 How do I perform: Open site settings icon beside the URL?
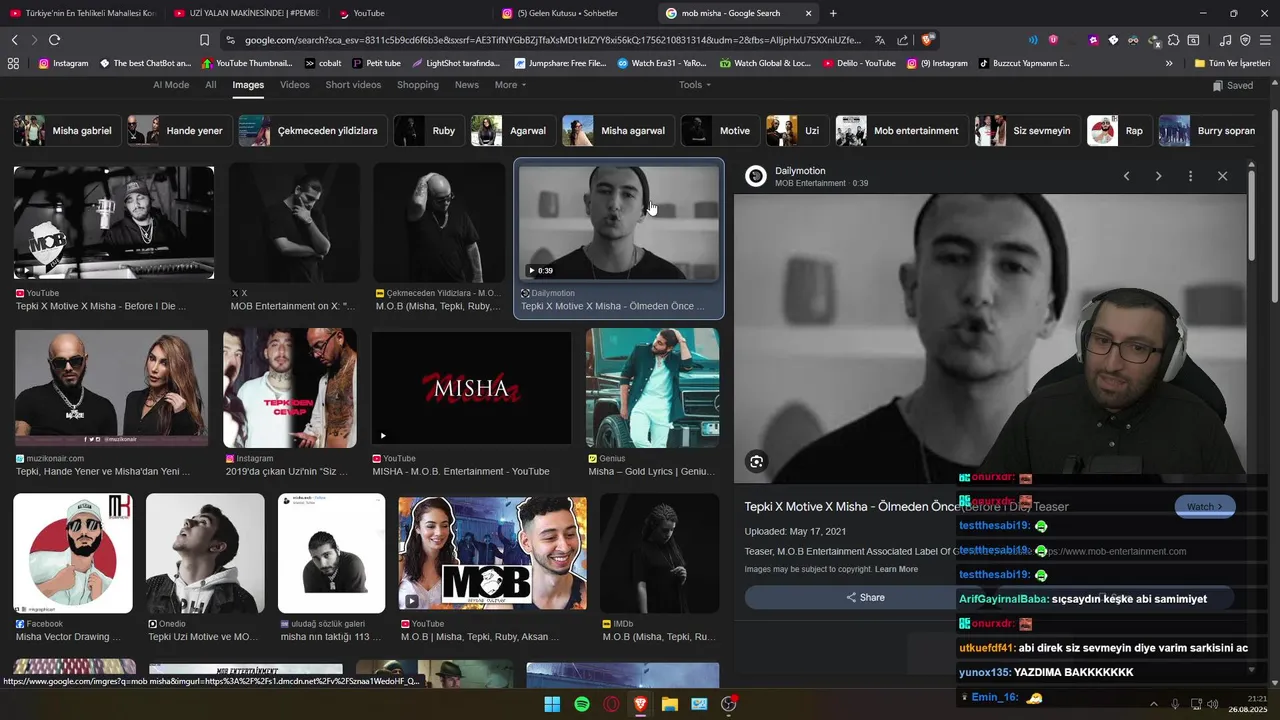pos(230,40)
